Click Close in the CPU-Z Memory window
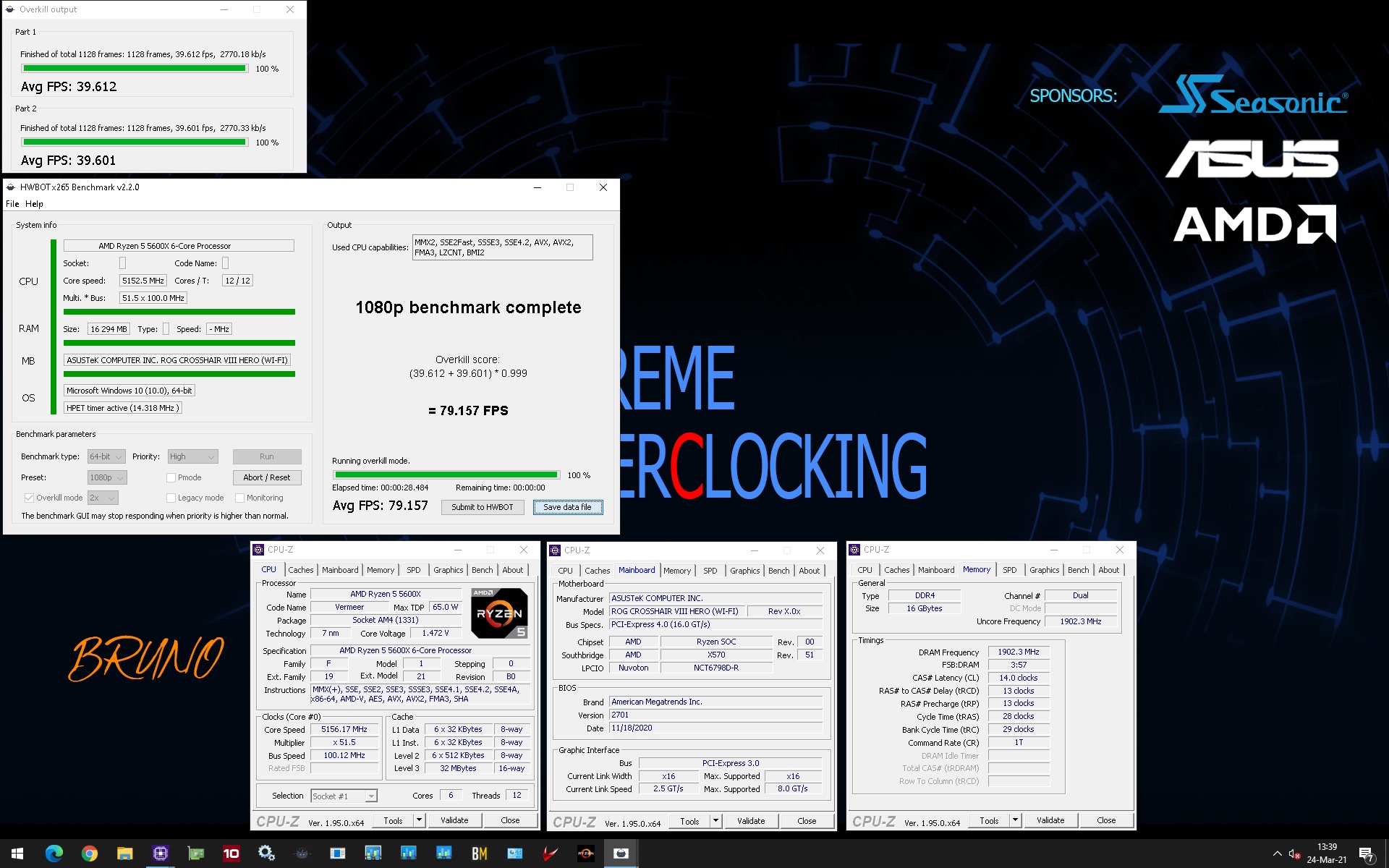1389x868 pixels. pyautogui.click(x=1106, y=820)
